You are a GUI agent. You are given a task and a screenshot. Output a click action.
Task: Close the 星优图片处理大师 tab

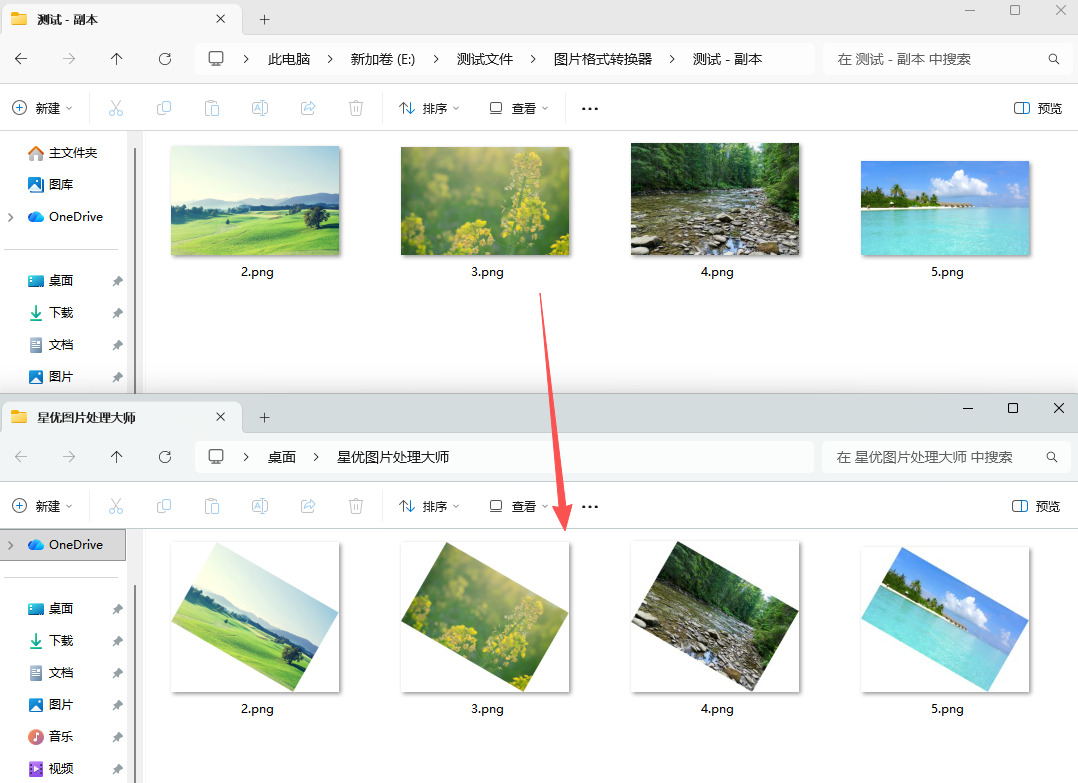coord(221,417)
